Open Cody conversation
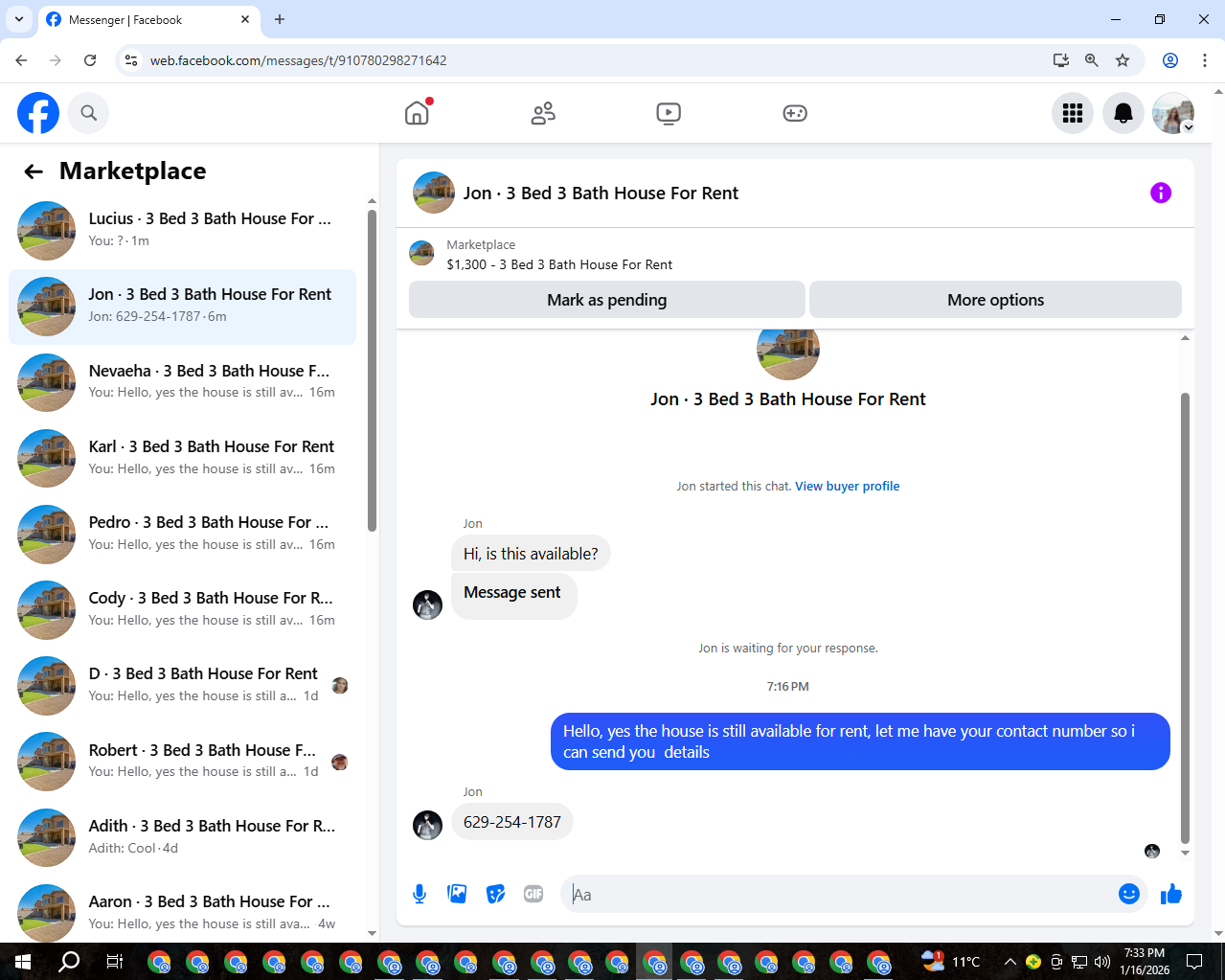The width and height of the screenshot is (1225, 980). click(182, 609)
